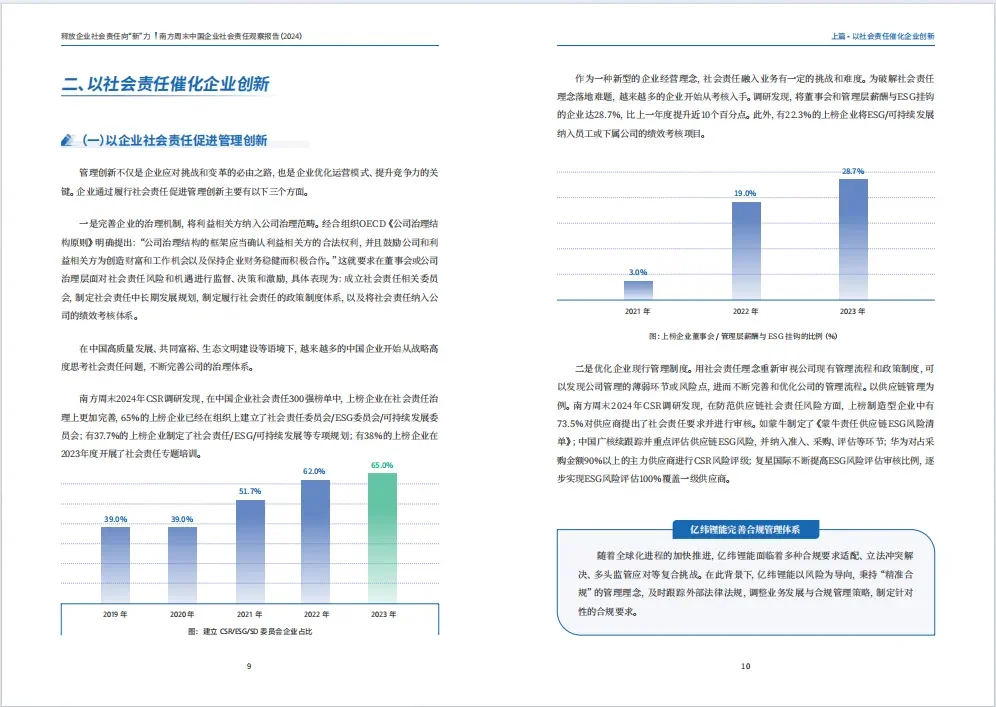Click the left page header mentioning 南方周末…观察报告(2024)
Image resolution: width=996 pixels, height=707 pixels.
pos(182,36)
